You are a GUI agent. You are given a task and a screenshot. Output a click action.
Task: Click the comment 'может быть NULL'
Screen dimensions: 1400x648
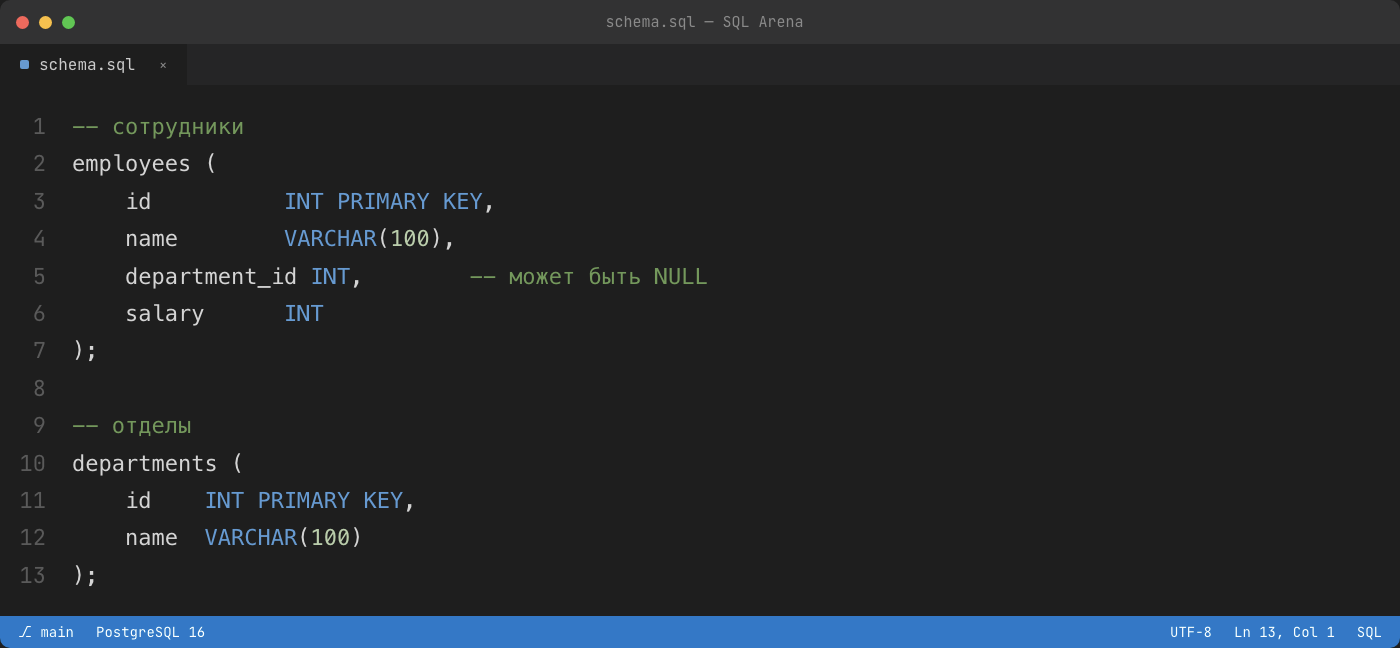point(608,277)
